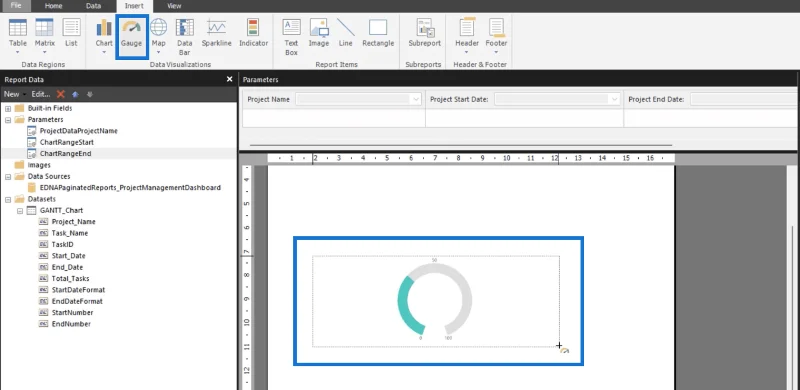Viewport: 800px width, 390px height.
Task: Insert a Data Bar
Action: (184, 37)
